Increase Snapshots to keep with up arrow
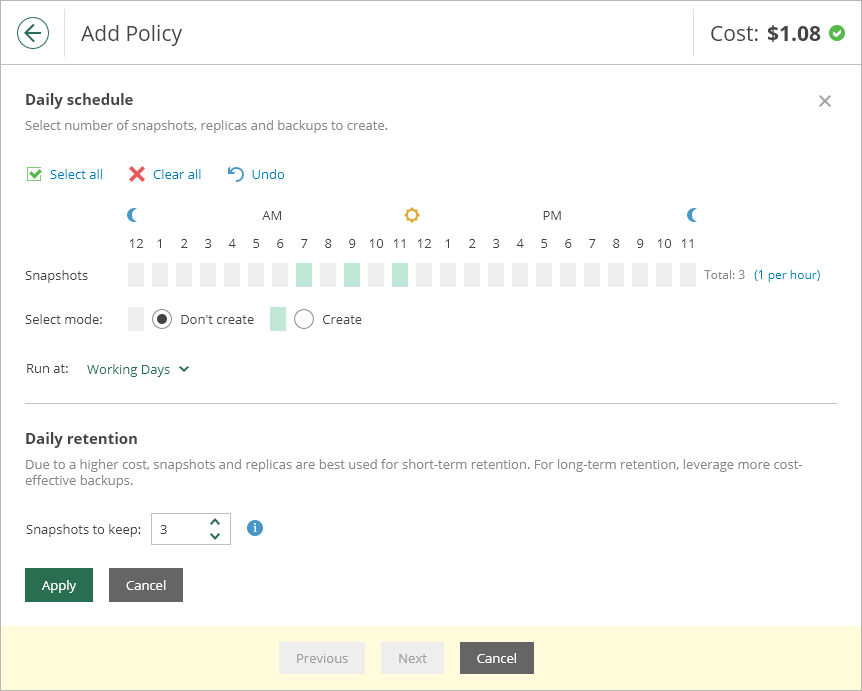The width and height of the screenshot is (862, 691). point(215,522)
